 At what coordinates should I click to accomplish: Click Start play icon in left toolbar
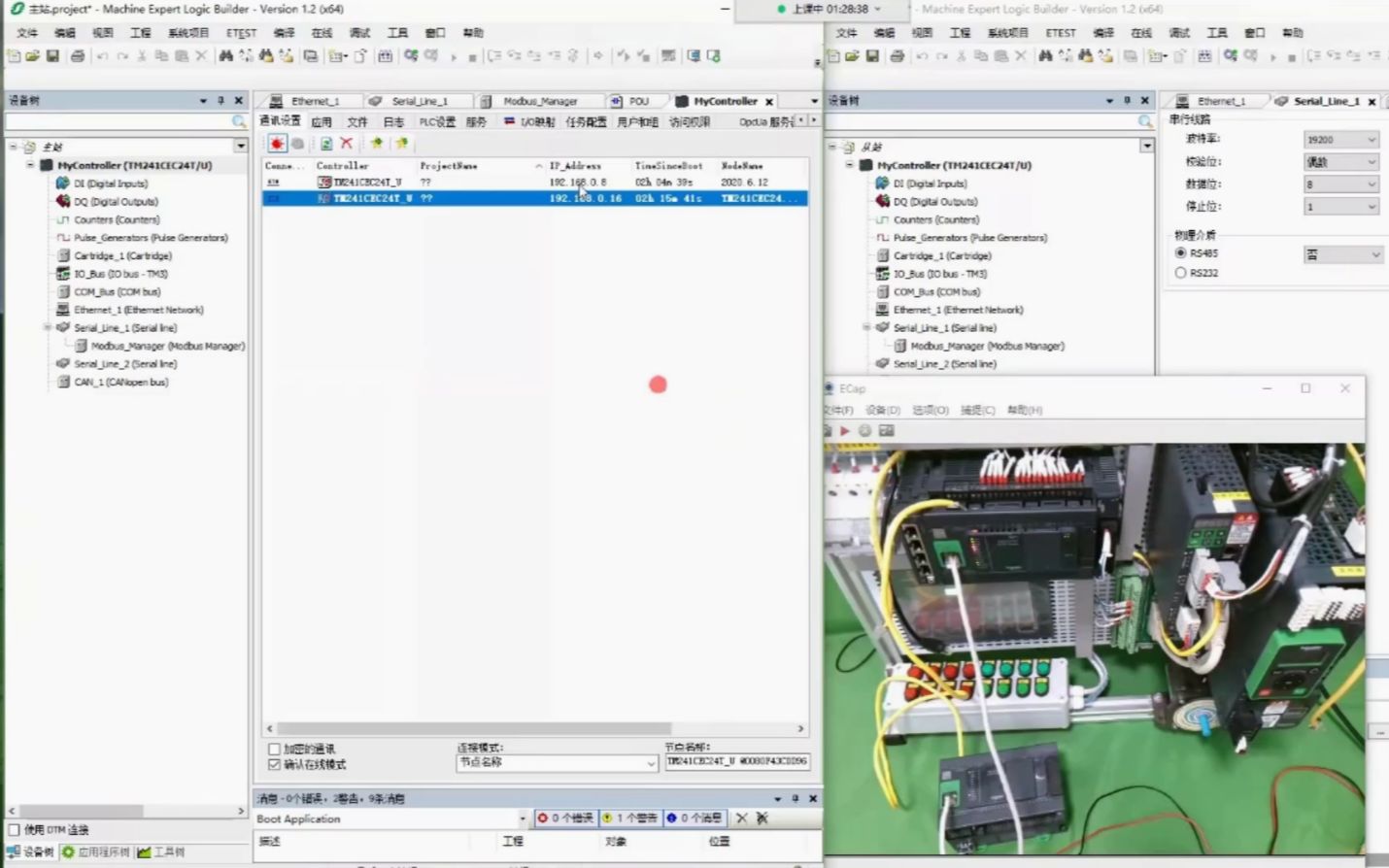point(454,57)
